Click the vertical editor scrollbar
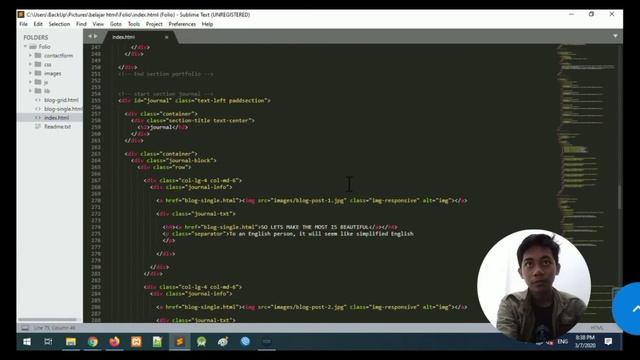This screenshot has width=640, height=360. [x=620, y=197]
